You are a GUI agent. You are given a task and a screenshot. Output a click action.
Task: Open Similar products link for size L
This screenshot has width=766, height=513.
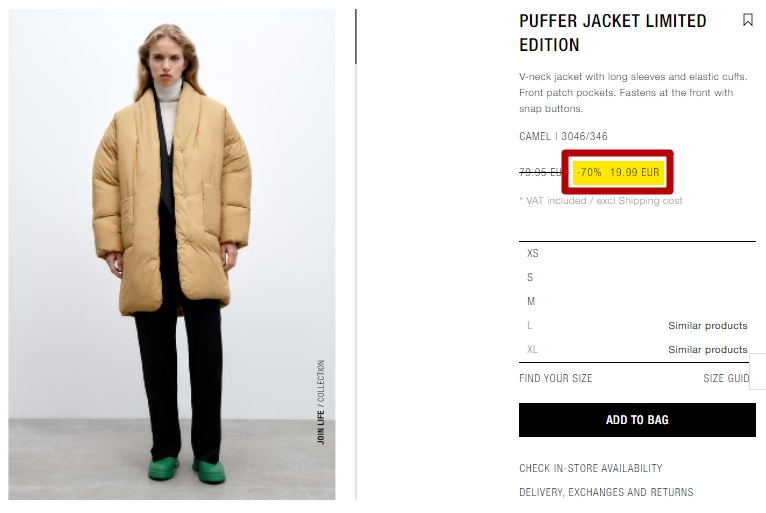tap(707, 325)
